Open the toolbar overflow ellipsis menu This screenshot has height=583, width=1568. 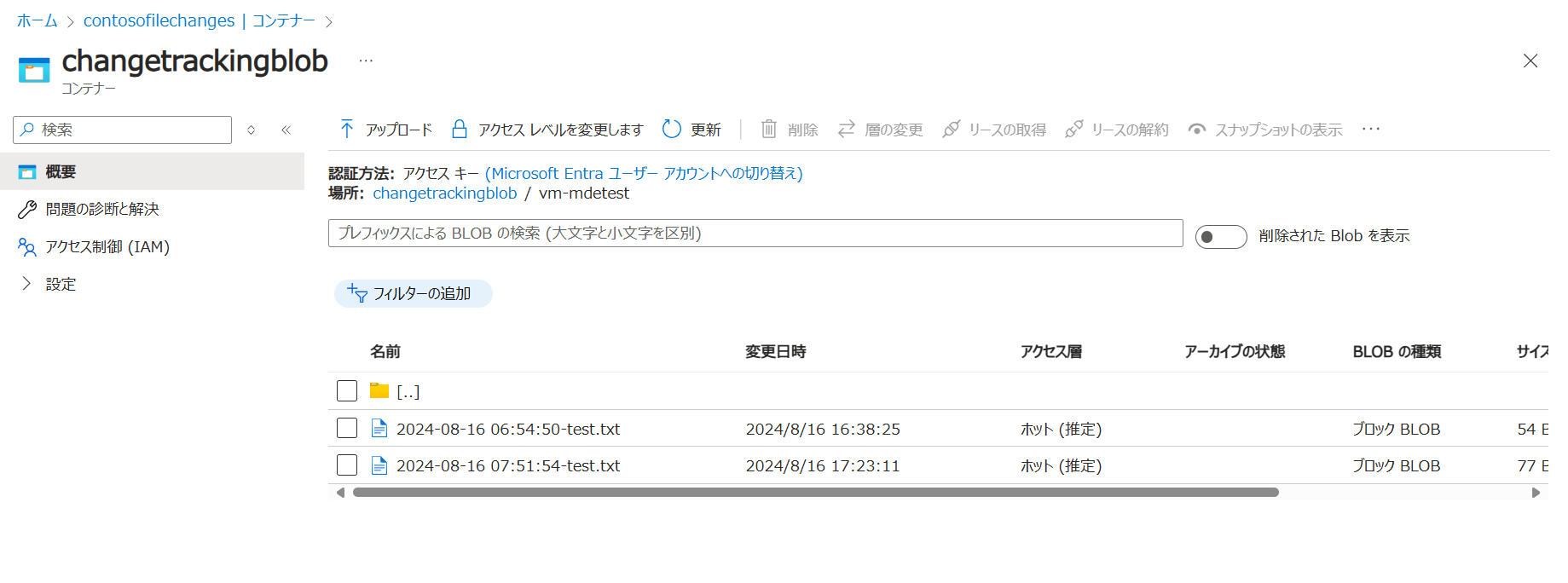click(1370, 130)
